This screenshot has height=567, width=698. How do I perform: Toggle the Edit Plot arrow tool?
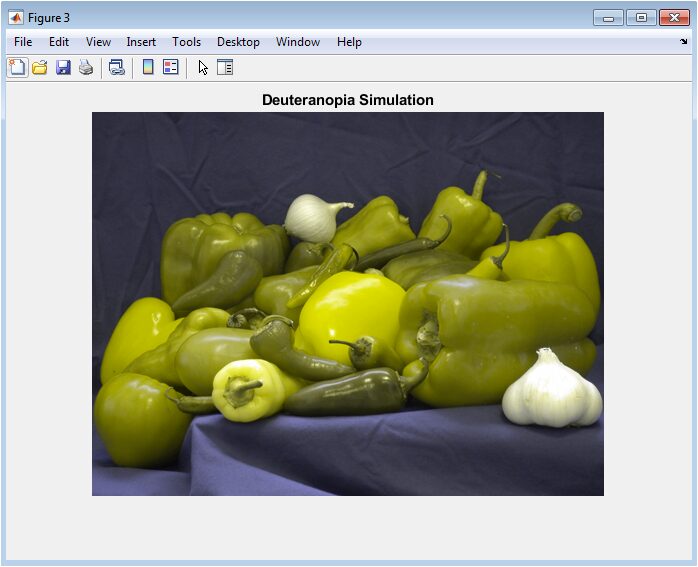202,68
